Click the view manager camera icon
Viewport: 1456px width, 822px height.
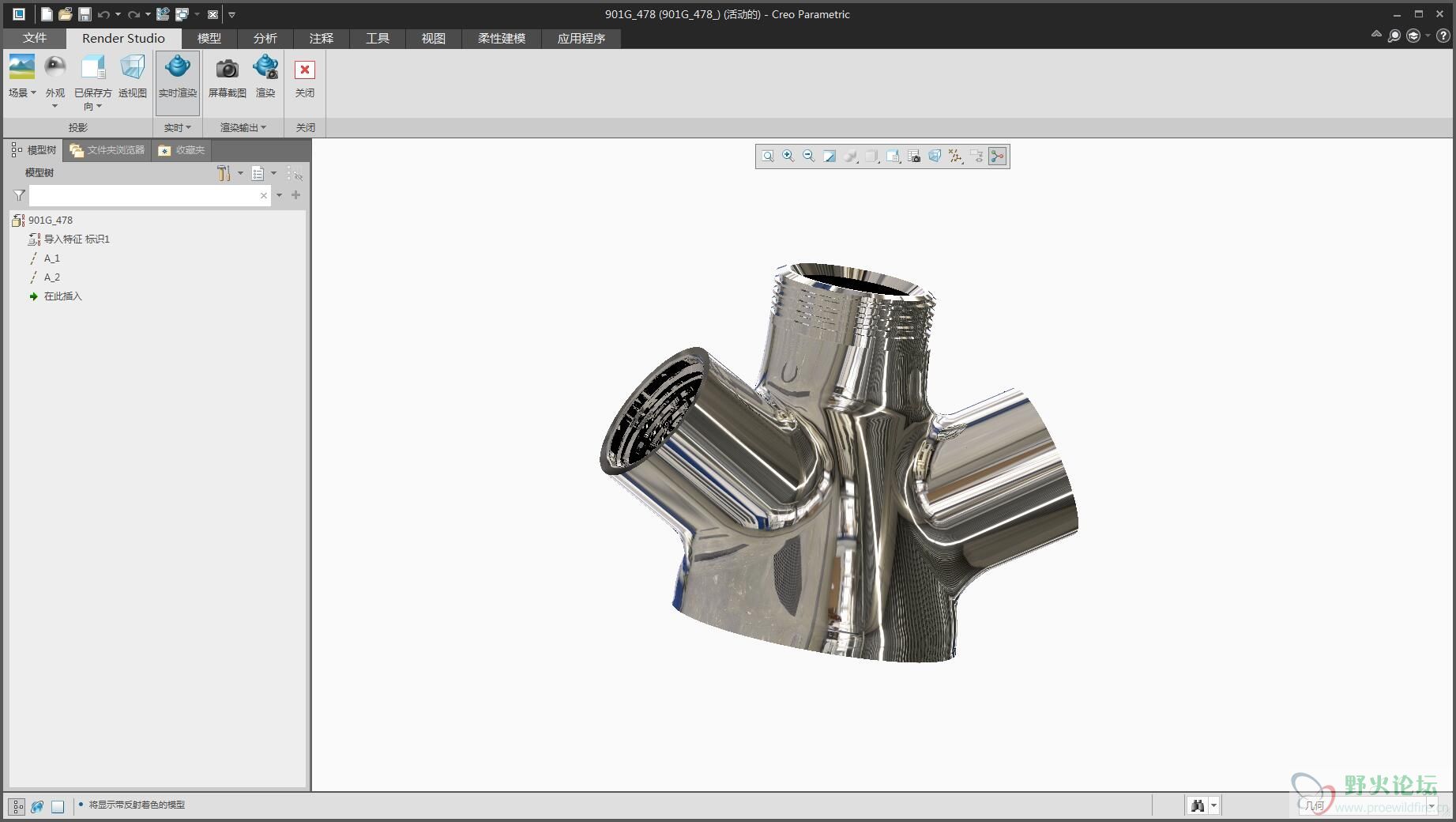914,156
